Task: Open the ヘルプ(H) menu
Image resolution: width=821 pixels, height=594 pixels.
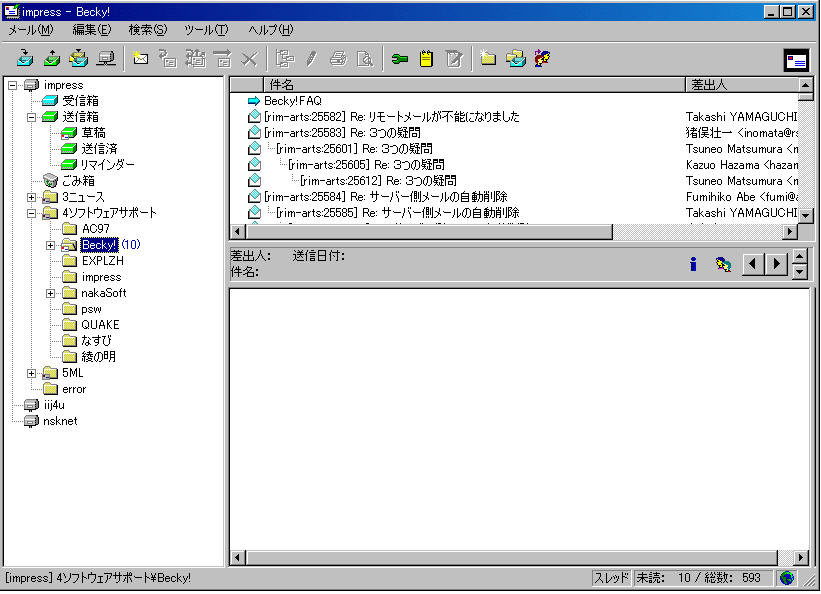Action: pyautogui.click(x=271, y=30)
